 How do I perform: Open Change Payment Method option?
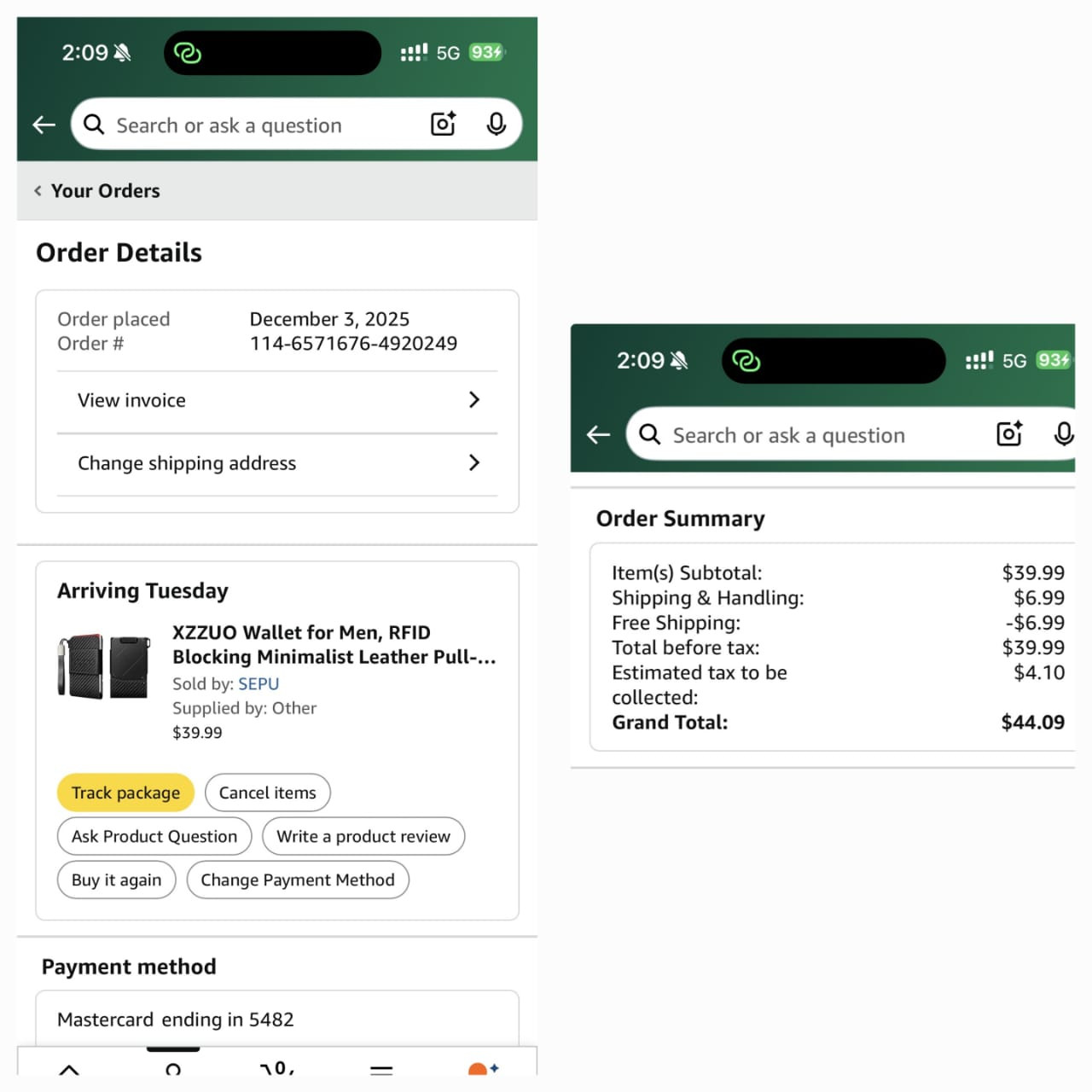[298, 880]
